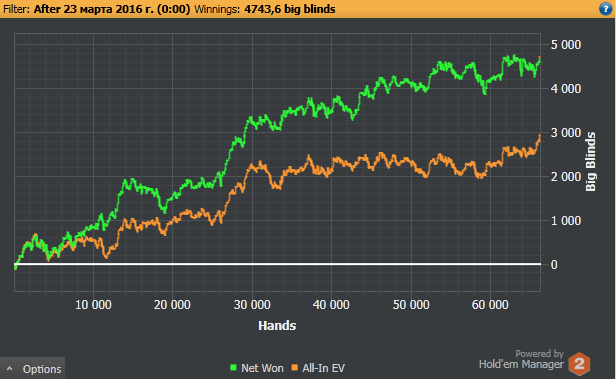This screenshot has height=379, width=616.
Task: Click the Winnings: label in header bar
Action: [x=217, y=9]
